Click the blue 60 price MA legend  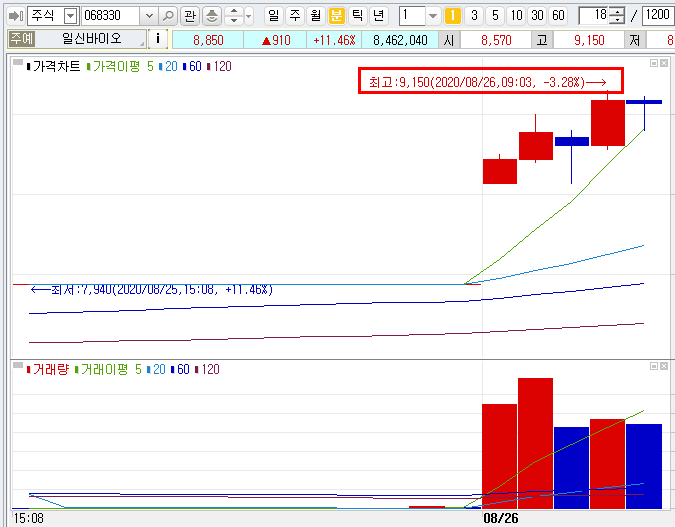point(192,66)
